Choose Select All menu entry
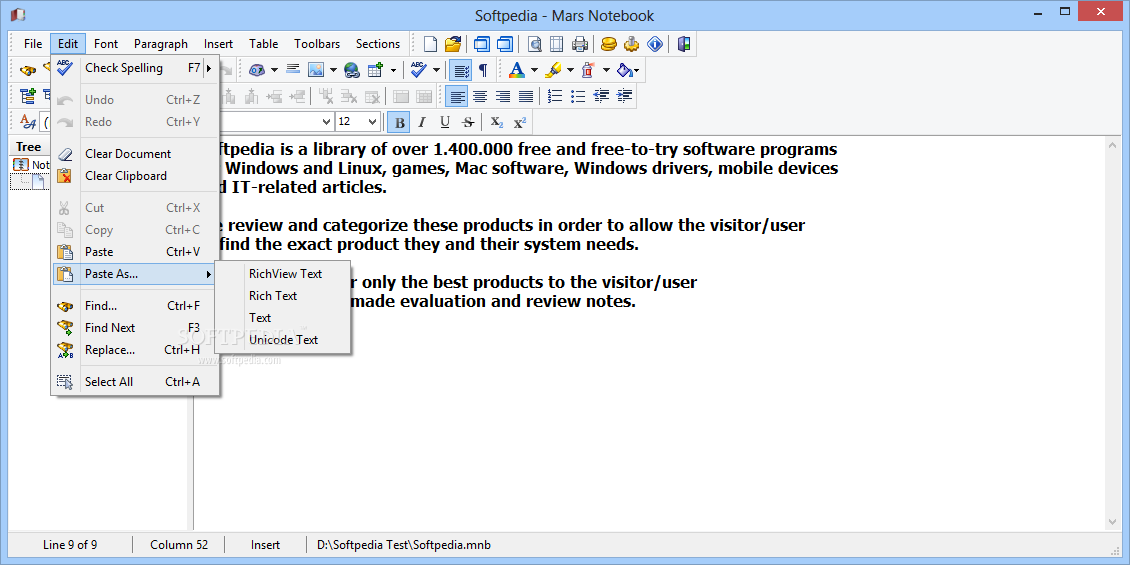Image resolution: width=1130 pixels, height=565 pixels. point(135,382)
